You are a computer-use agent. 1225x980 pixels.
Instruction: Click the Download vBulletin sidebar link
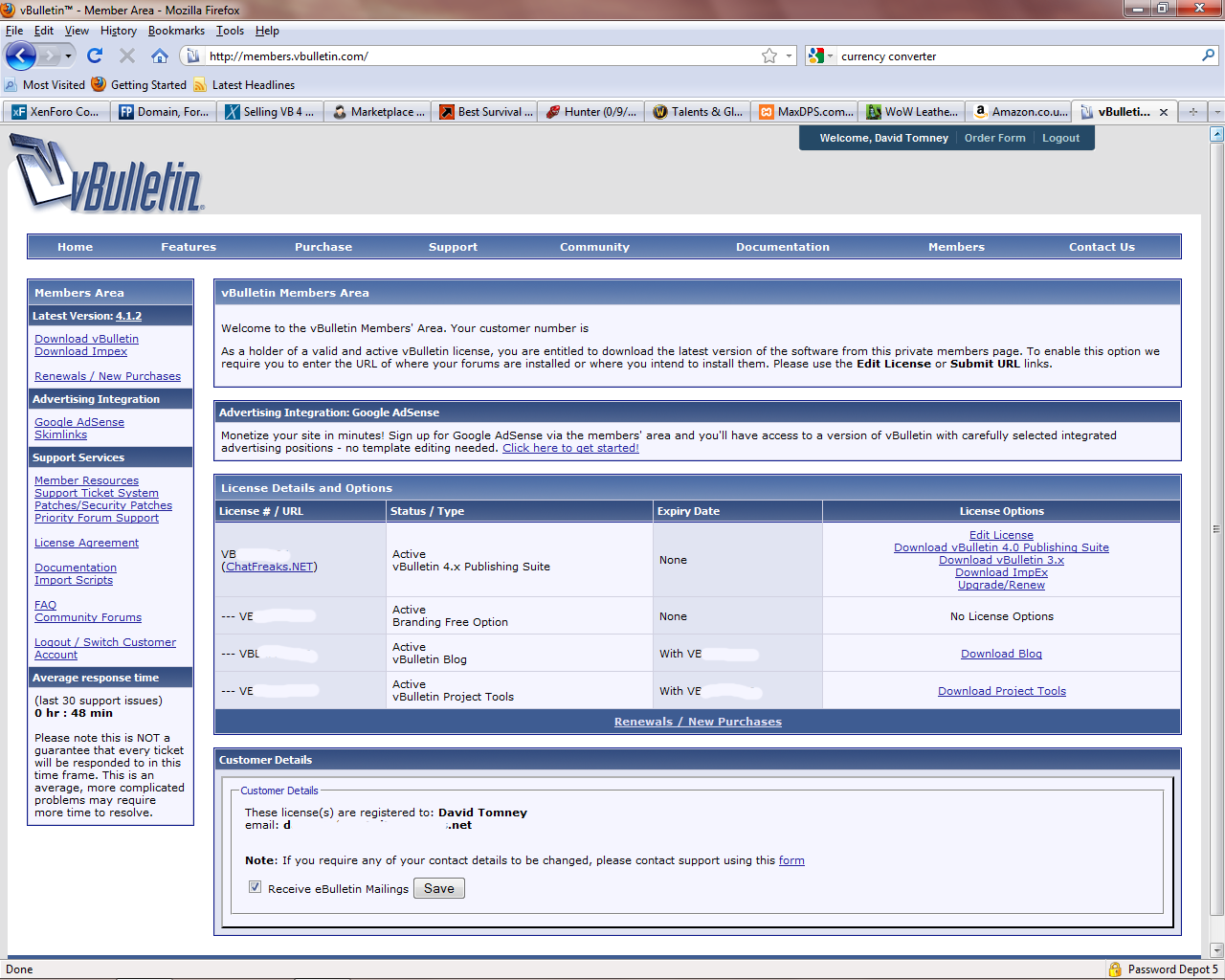[86, 339]
